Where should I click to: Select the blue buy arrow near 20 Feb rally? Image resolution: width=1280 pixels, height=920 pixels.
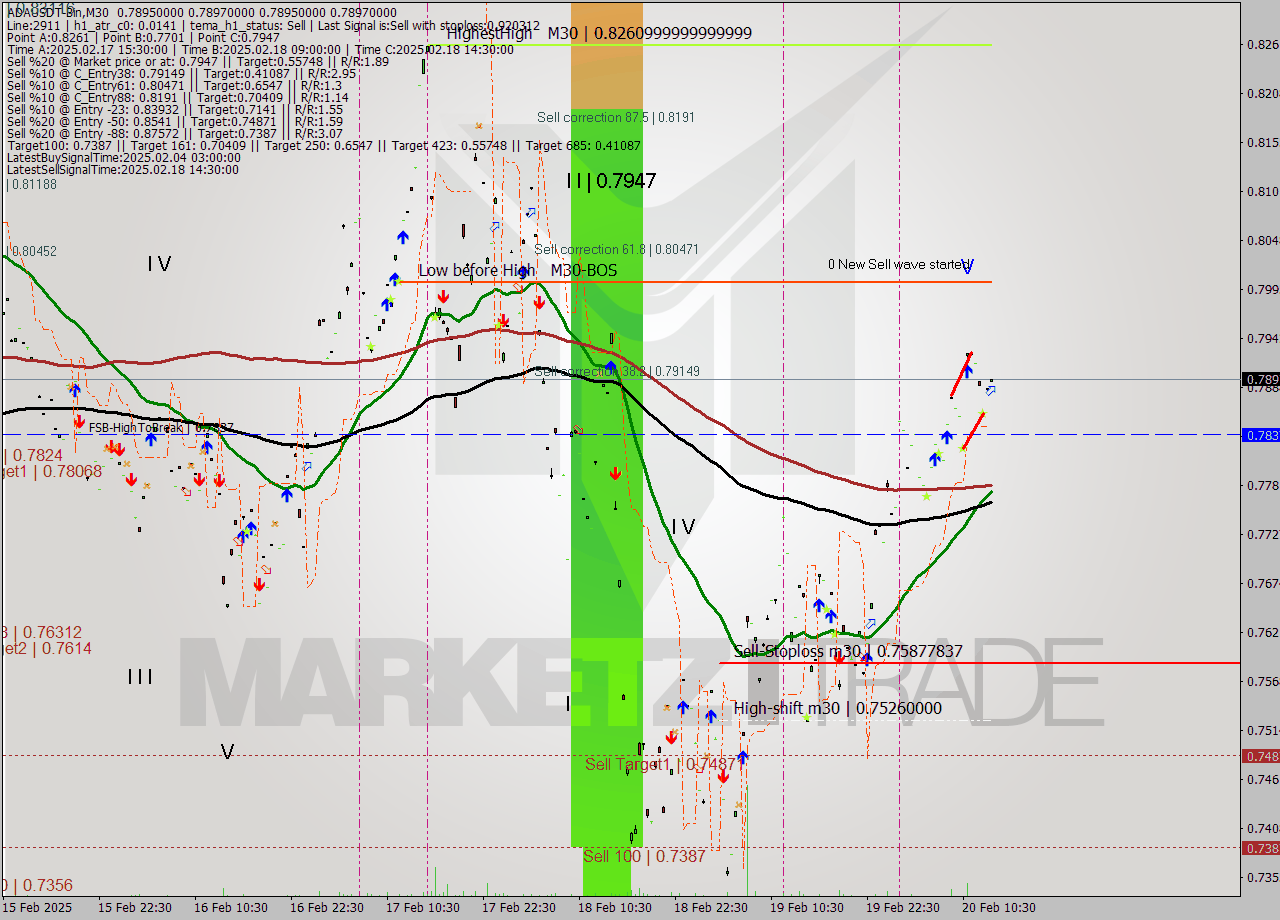[x=947, y=436]
